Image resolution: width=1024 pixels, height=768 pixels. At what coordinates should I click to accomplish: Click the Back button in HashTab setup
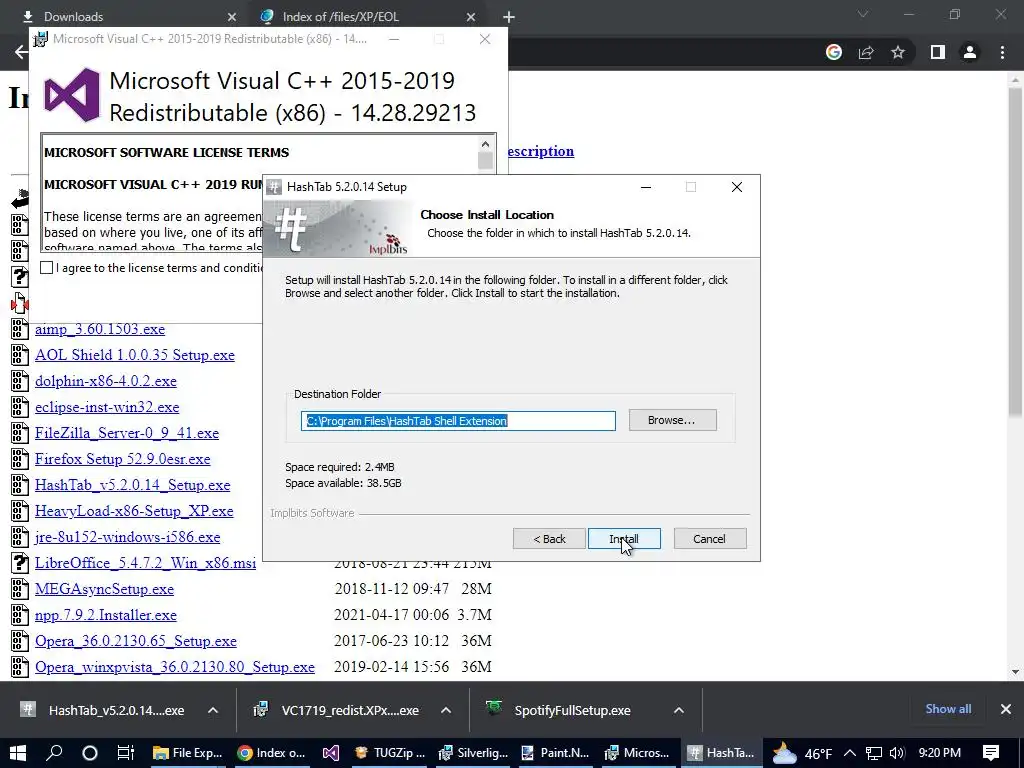pos(549,539)
